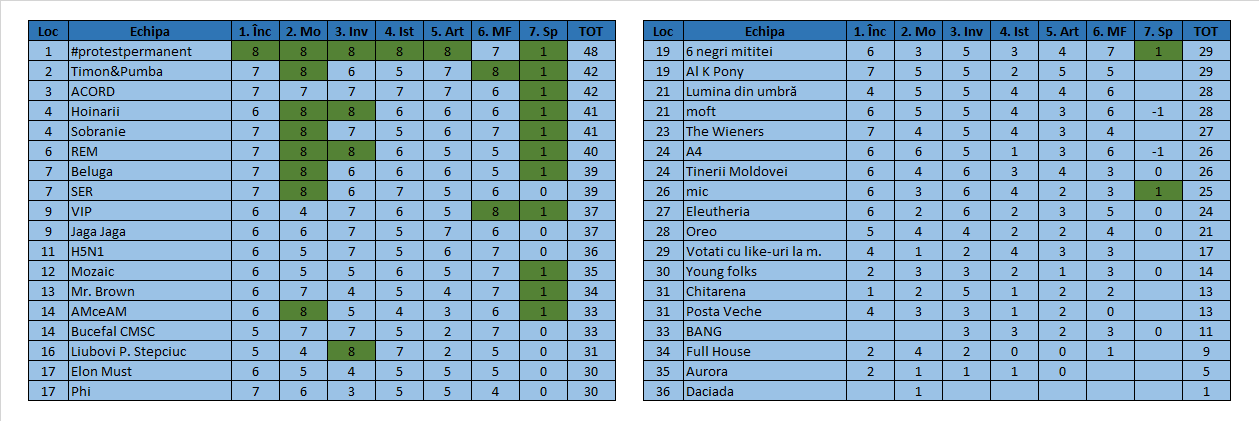Click the Timon&Pumba team cell
The width and height of the screenshot is (1259, 421).
pyautogui.click(x=150, y=71)
